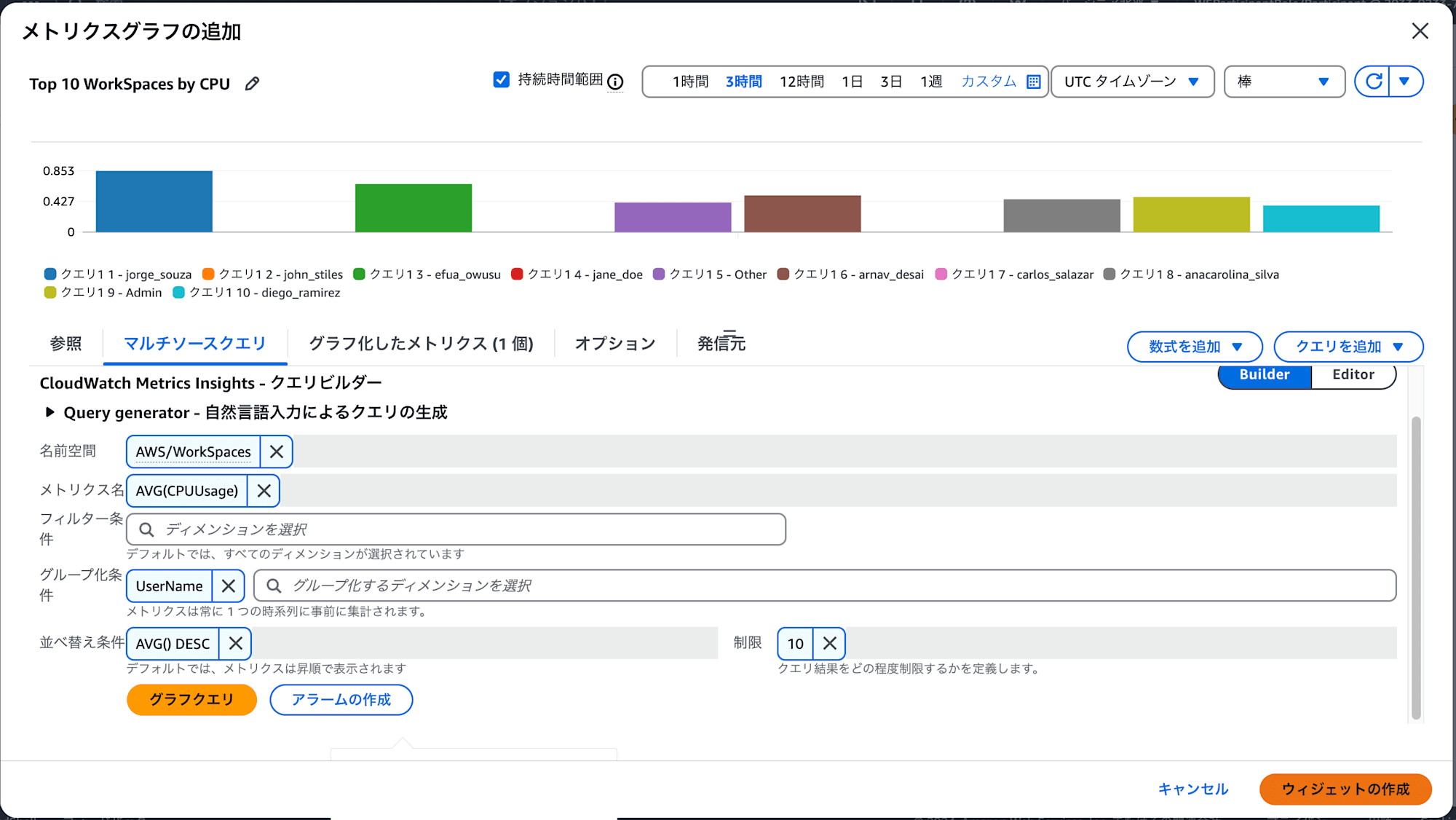Cancel with the キャンセル link
This screenshot has height=820, width=1456.
[1193, 789]
